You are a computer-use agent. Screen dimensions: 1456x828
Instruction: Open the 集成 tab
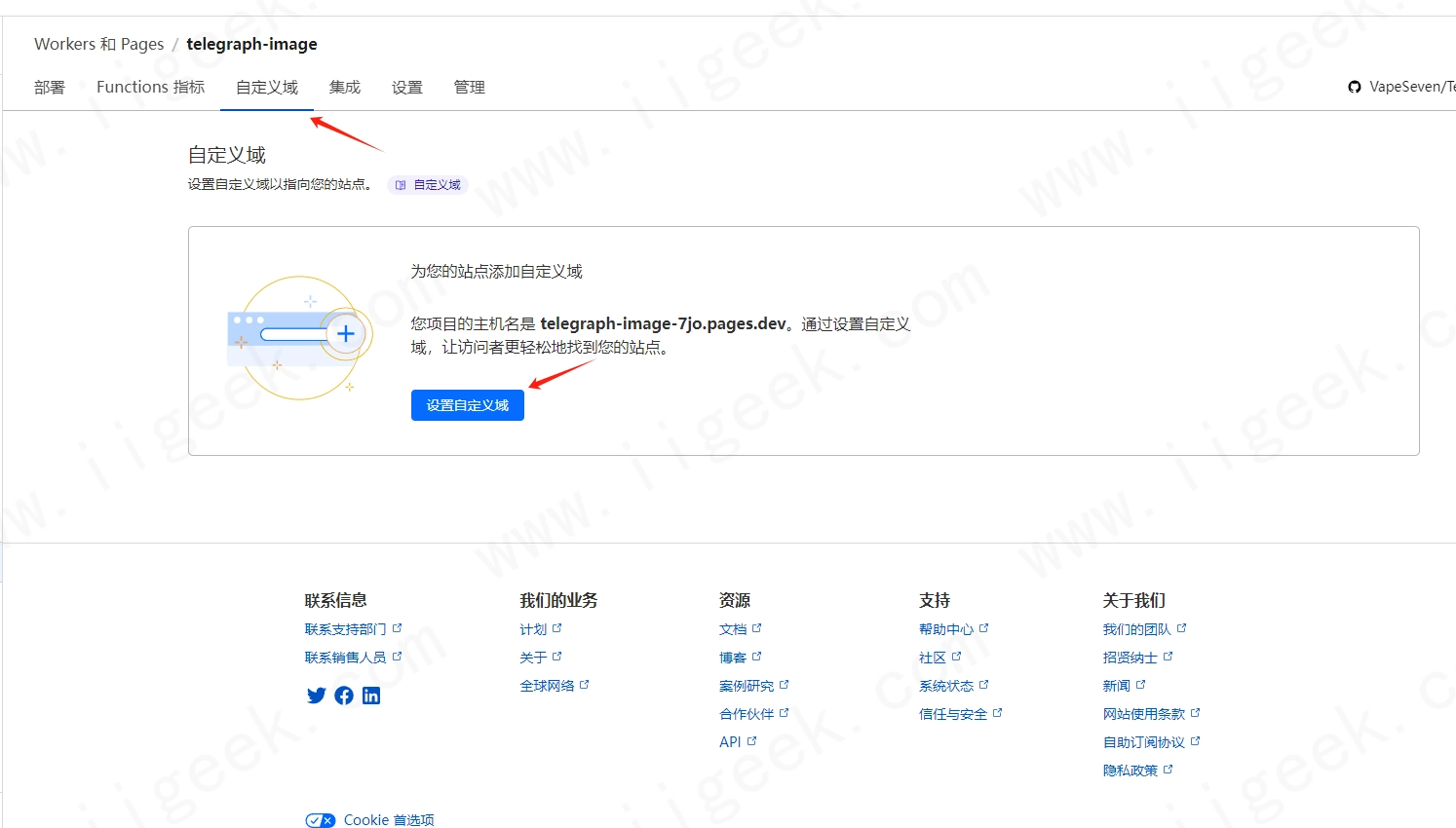[345, 87]
